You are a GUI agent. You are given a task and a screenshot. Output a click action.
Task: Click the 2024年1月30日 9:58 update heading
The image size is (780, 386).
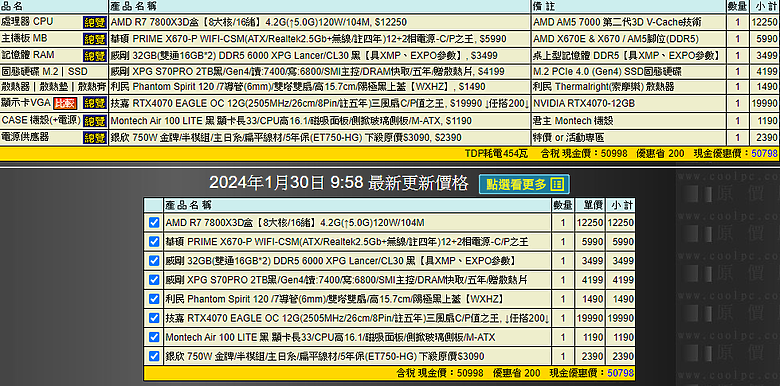338,184
